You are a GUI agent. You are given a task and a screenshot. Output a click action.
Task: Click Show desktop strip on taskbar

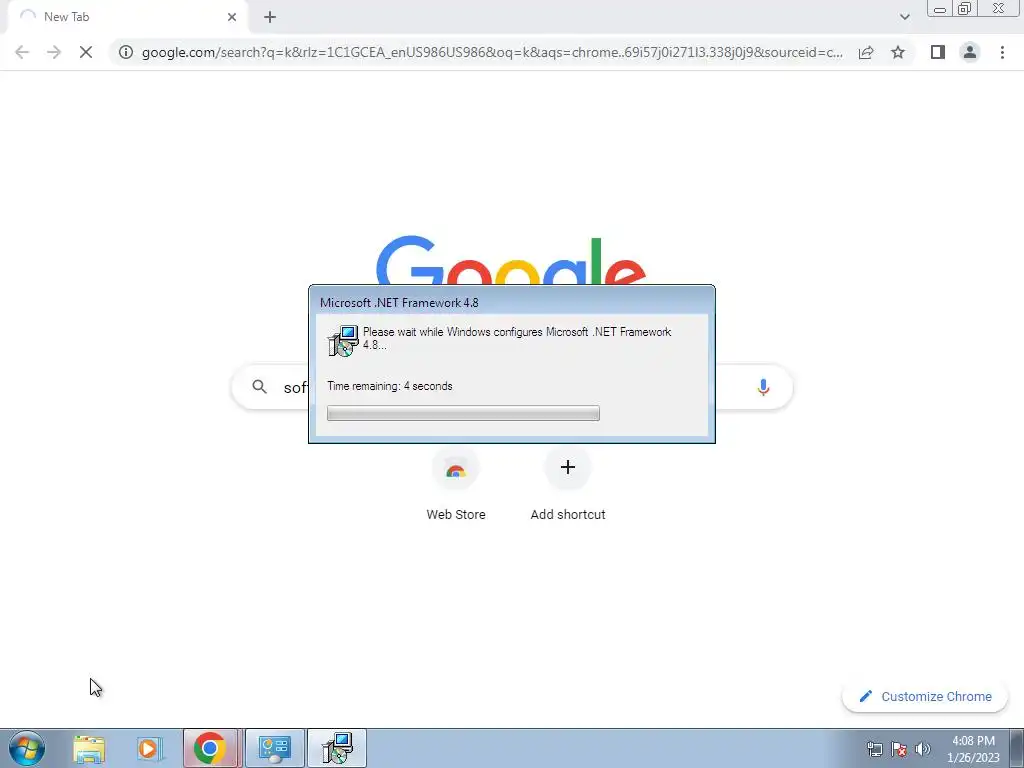click(1017, 748)
